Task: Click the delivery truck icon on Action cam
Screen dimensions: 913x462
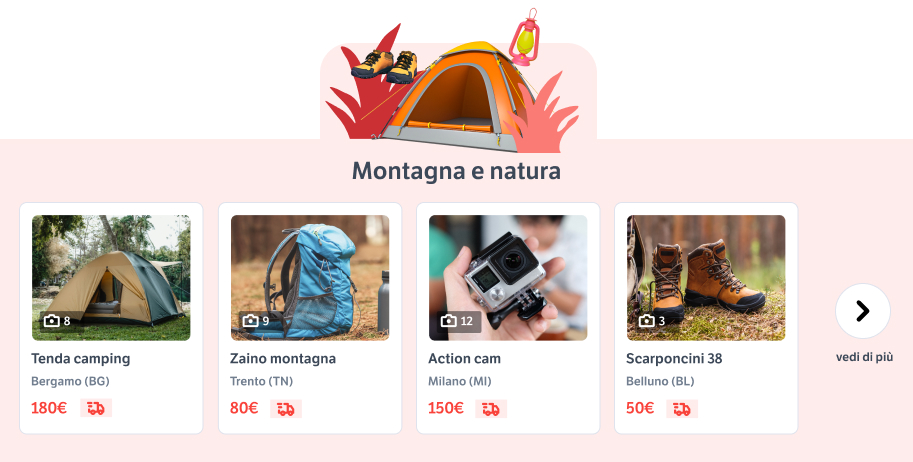Action: (491, 408)
